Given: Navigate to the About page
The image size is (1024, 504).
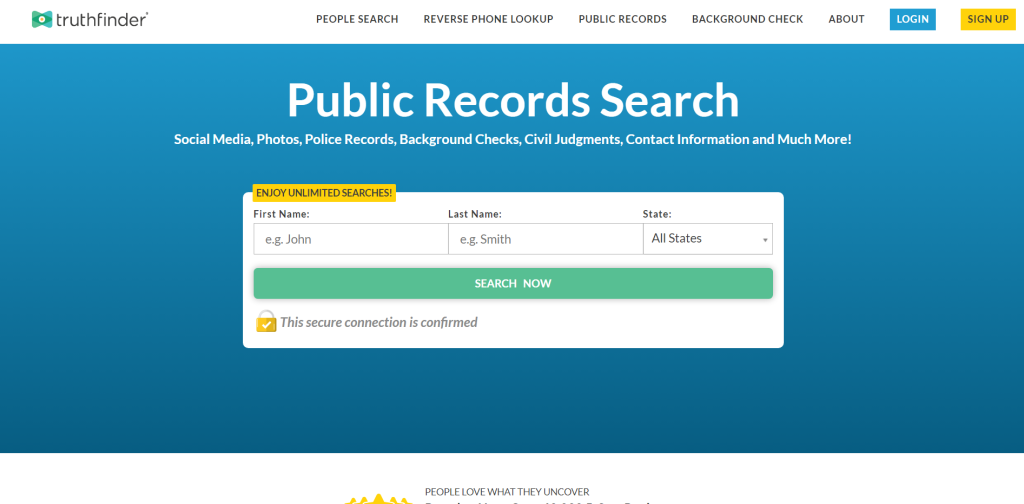Looking at the screenshot, I should click(x=846, y=19).
